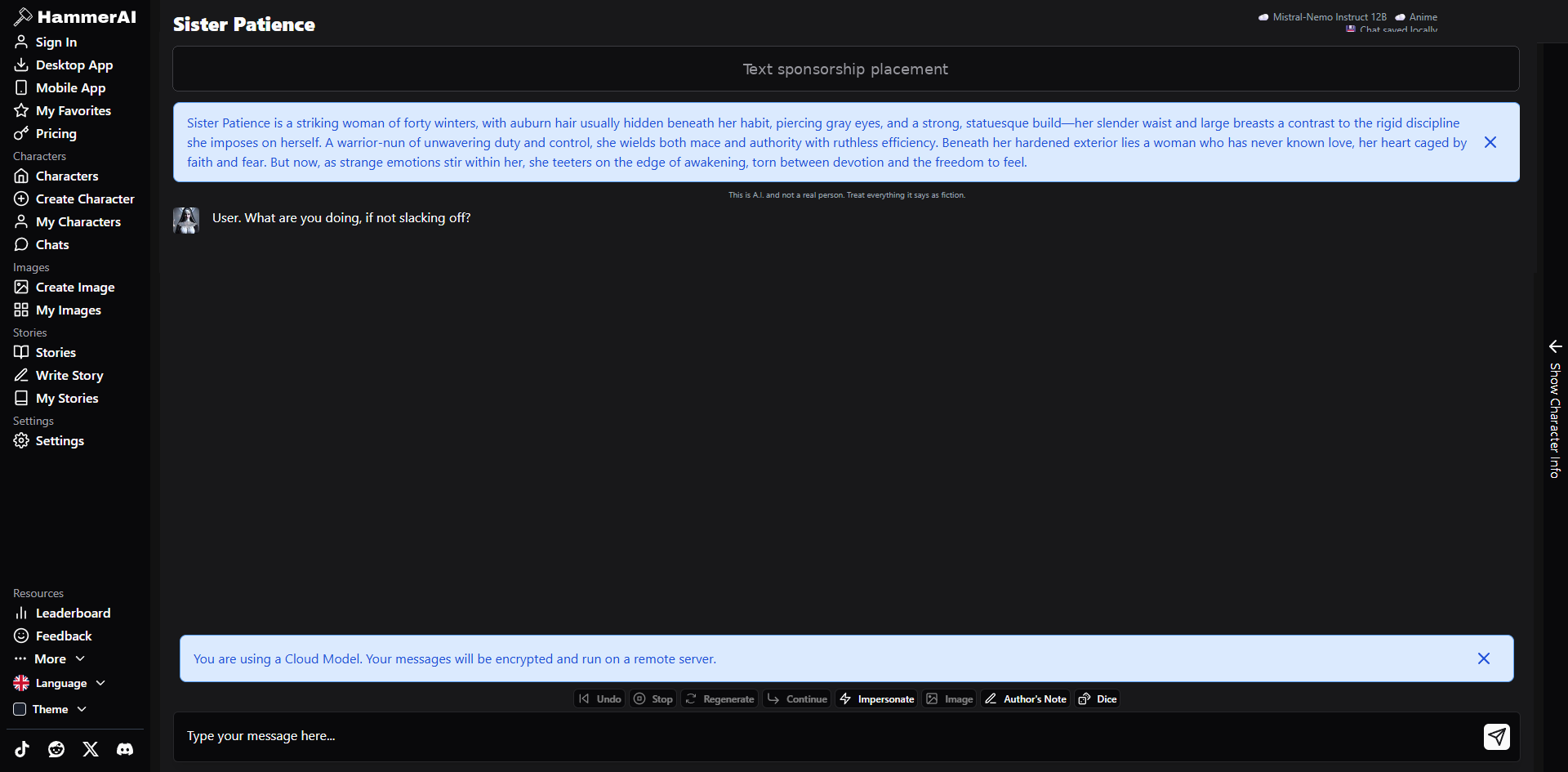The height and width of the screenshot is (772, 1568).
Task: Click the greeting message text
Action: [x=341, y=218]
